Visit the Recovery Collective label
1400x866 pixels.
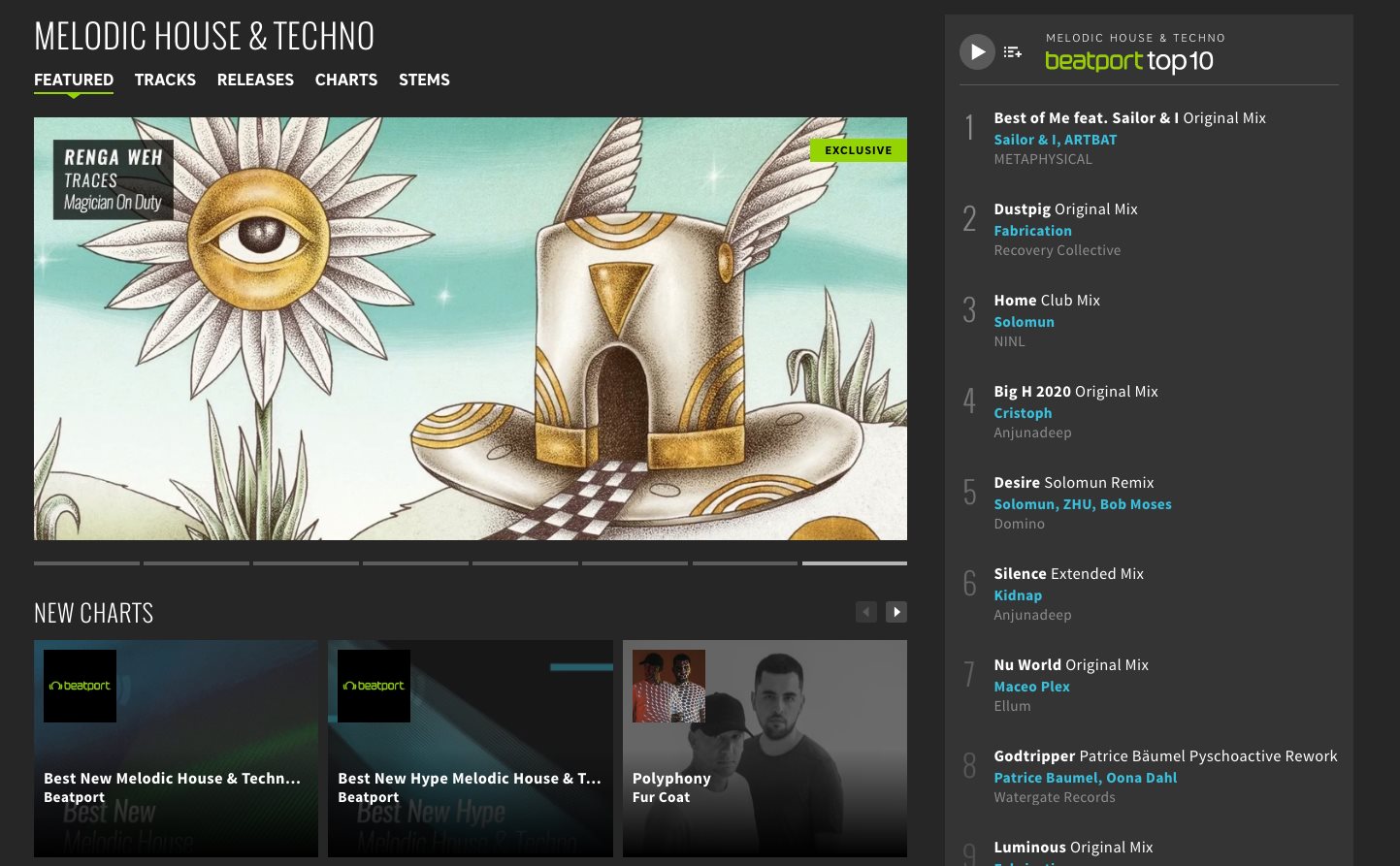pos(1058,250)
